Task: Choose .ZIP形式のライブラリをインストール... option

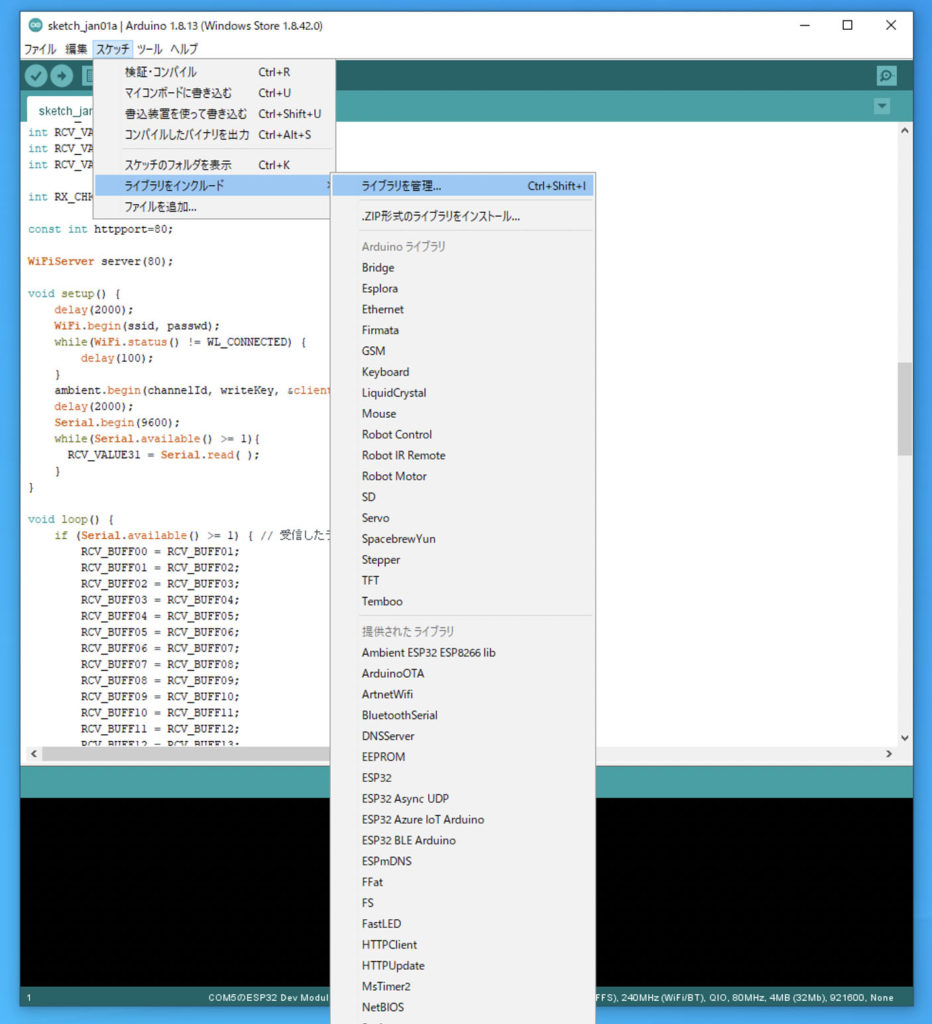Action: 440,216
